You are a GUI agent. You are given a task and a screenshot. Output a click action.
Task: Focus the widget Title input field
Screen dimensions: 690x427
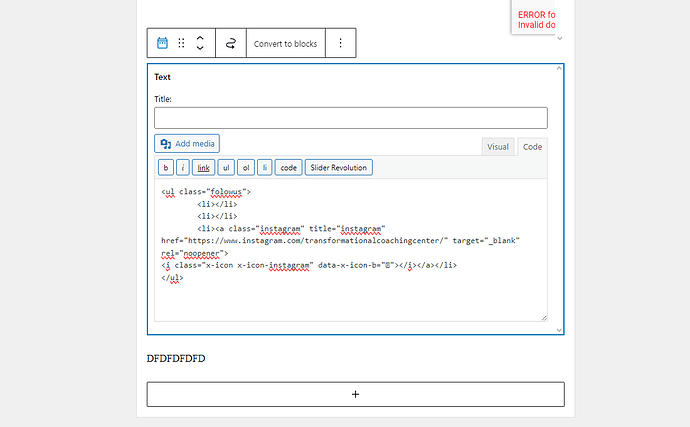(351, 118)
